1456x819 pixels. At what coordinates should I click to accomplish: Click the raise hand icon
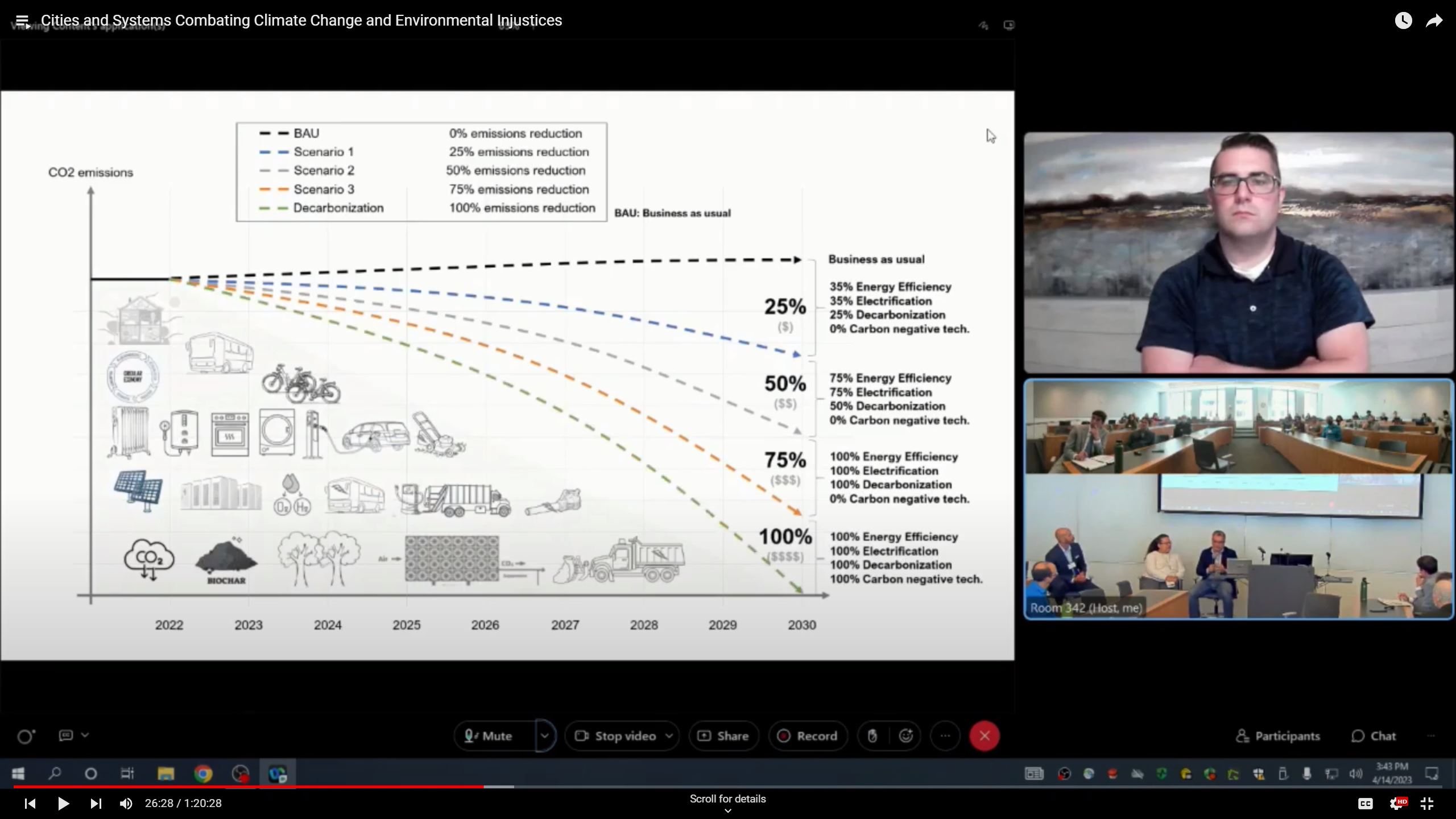pyautogui.click(x=872, y=736)
